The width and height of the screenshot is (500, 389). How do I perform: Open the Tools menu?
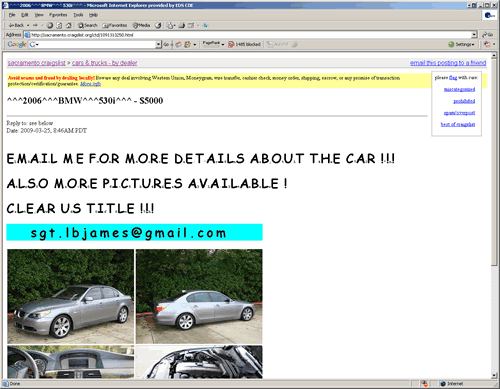78,15
